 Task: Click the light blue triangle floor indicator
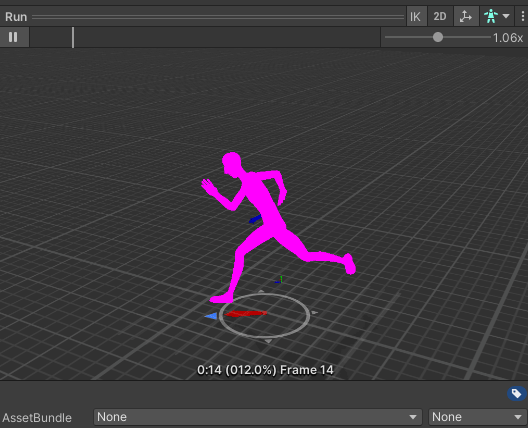tap(211, 316)
